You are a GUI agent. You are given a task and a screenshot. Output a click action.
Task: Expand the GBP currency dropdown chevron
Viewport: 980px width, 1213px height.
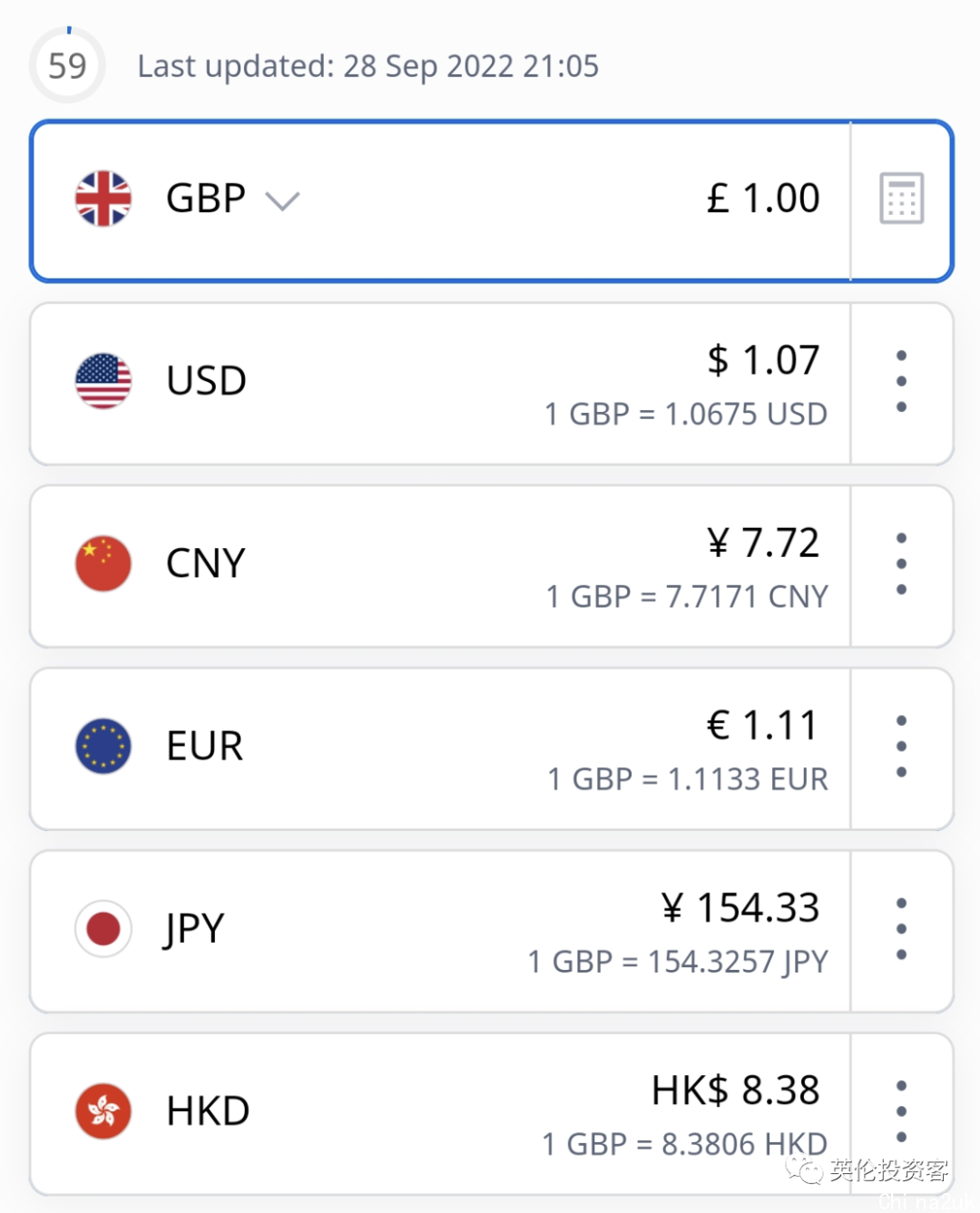pyautogui.click(x=282, y=201)
